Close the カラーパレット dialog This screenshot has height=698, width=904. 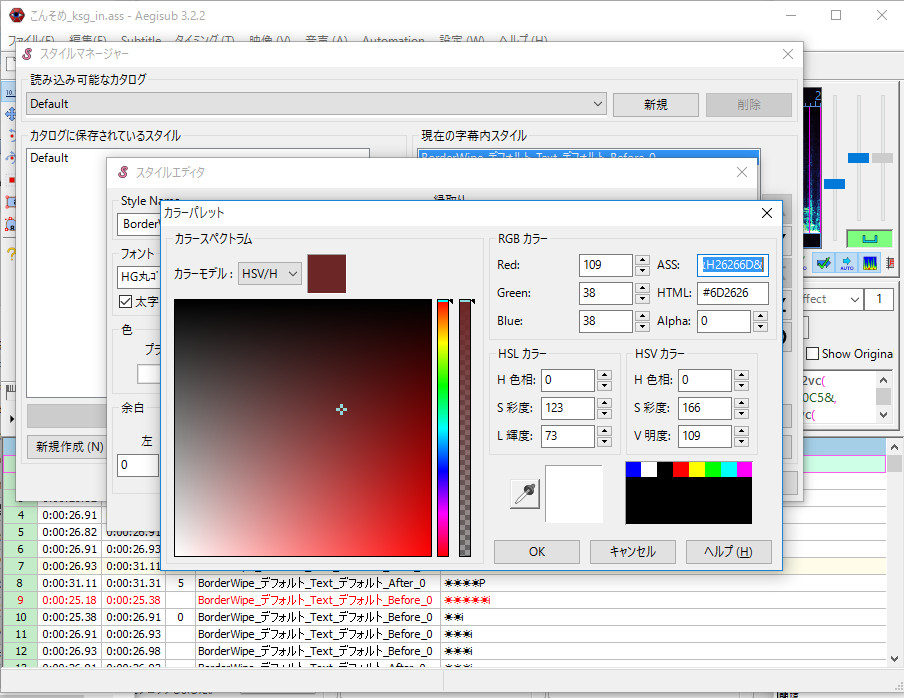pyautogui.click(x=767, y=213)
